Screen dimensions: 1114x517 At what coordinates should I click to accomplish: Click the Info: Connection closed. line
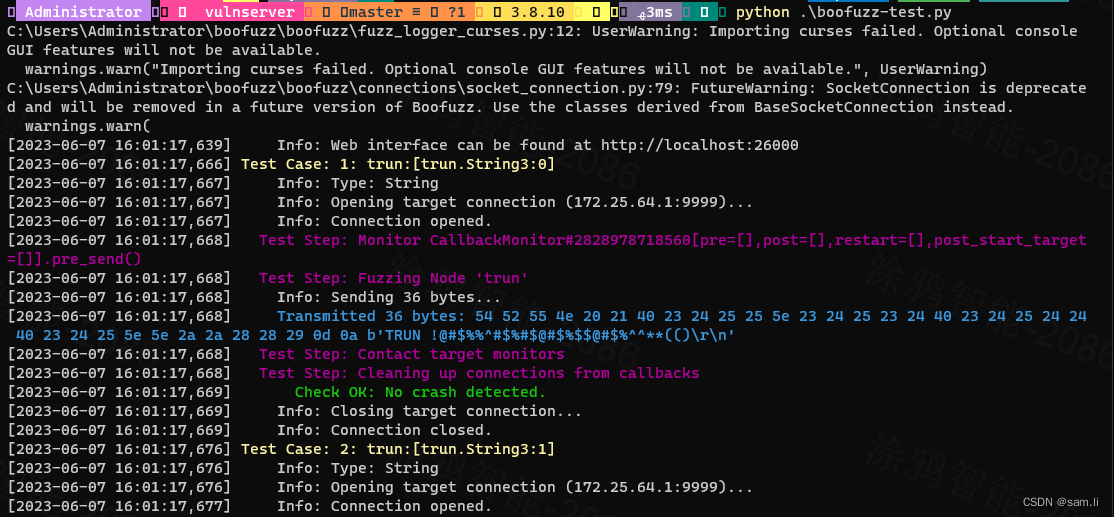(x=384, y=430)
